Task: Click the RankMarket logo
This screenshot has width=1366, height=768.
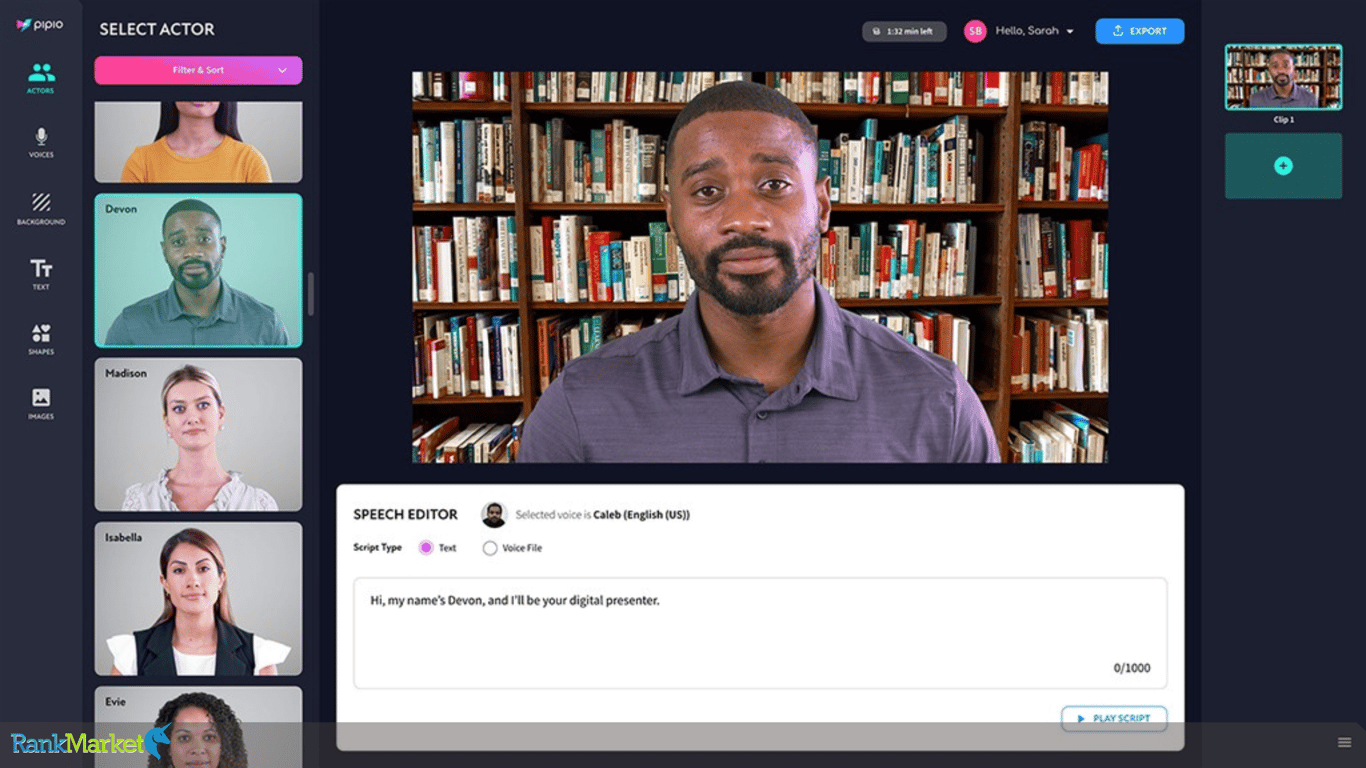Action: tap(90, 743)
